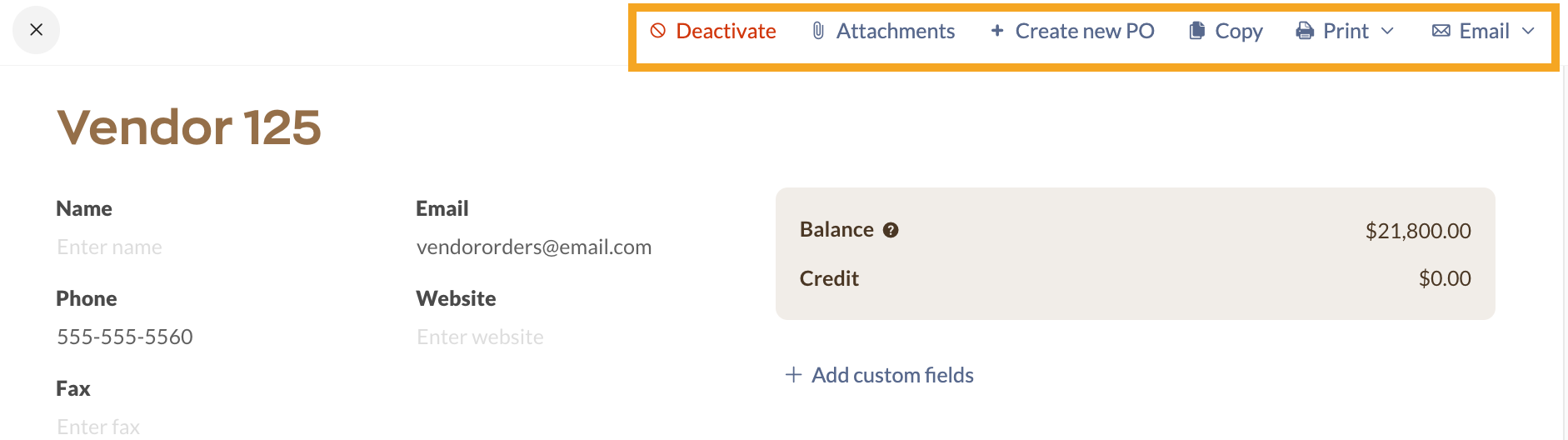Click the Deactivate prohibition icon
The image size is (1568, 440).
tap(658, 31)
